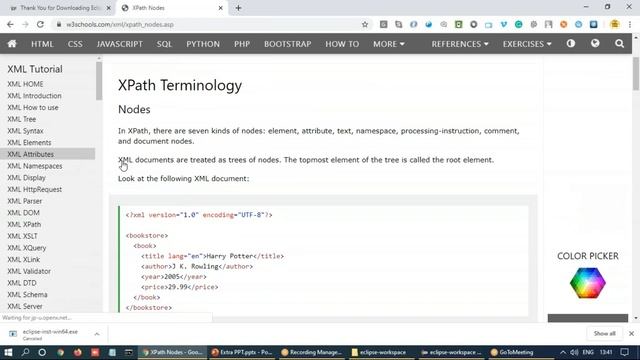This screenshot has height=360, width=640.
Task: Open the PYTHON menu item
Action: pos(203,44)
